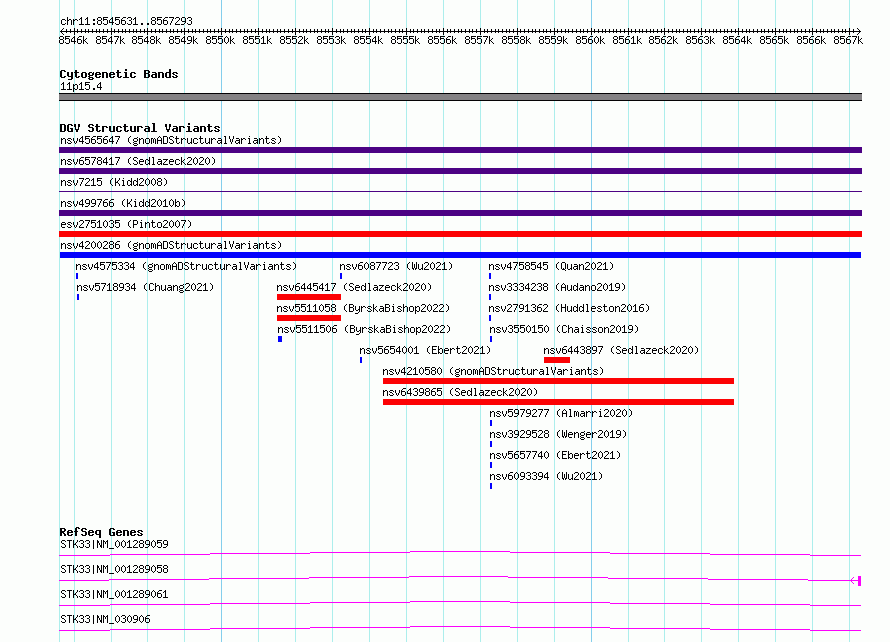
Task: Click the purple bar under nsv499766
Action: pos(460,213)
